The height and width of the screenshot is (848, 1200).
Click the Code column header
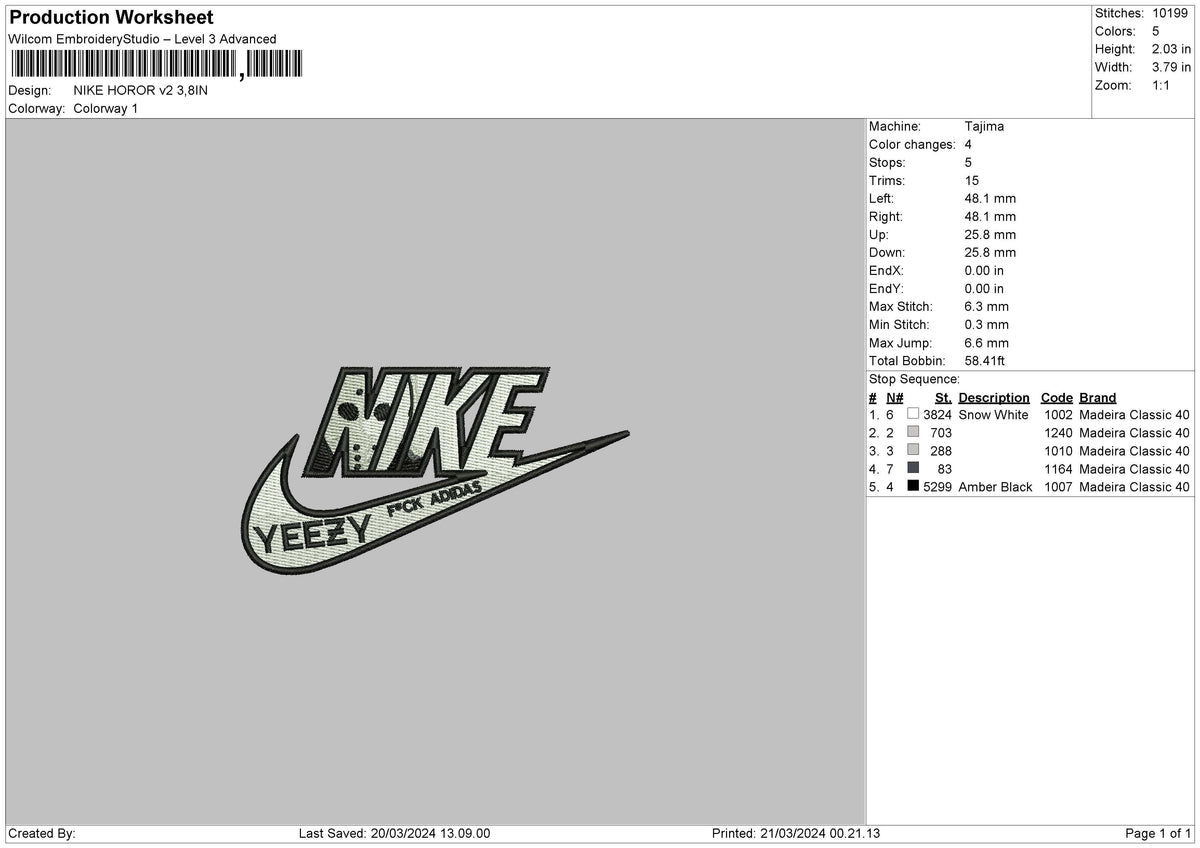click(x=1056, y=397)
